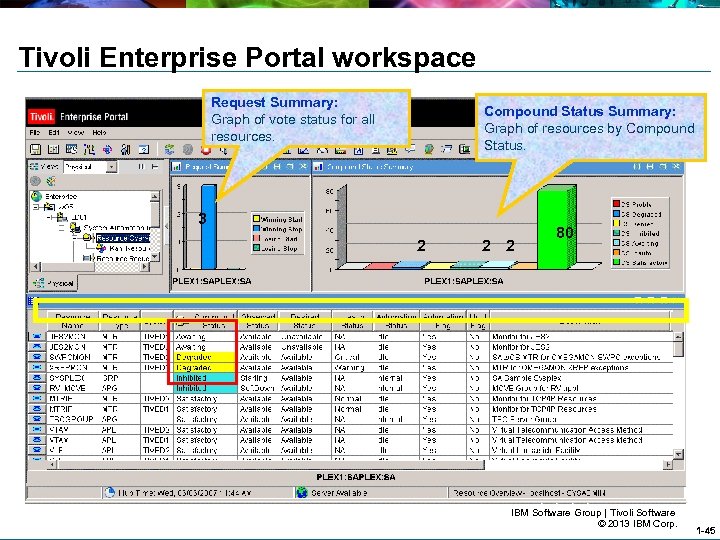
Task: Click the Desired Status column header
Action: point(304,321)
